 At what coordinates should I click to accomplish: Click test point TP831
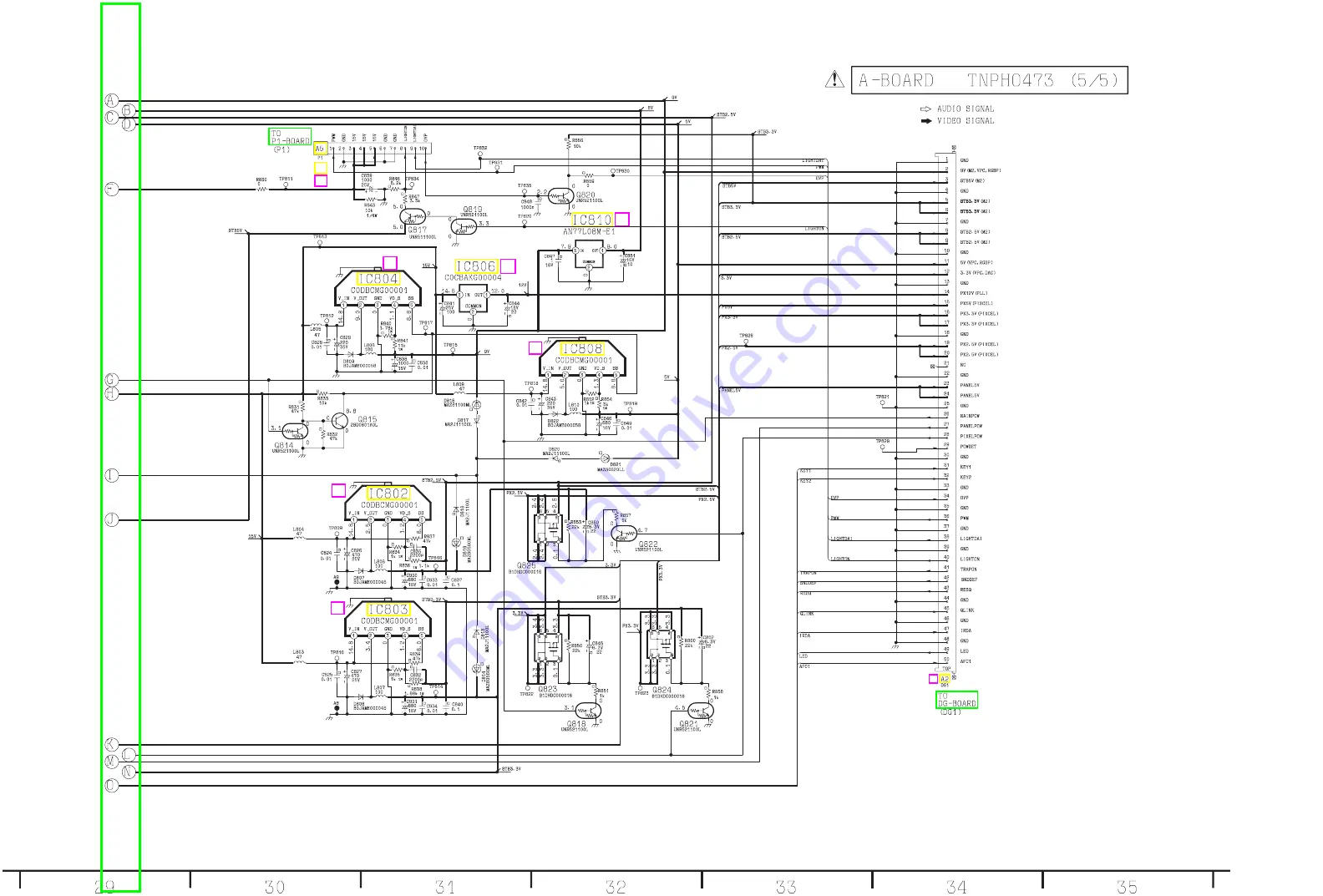click(496, 163)
